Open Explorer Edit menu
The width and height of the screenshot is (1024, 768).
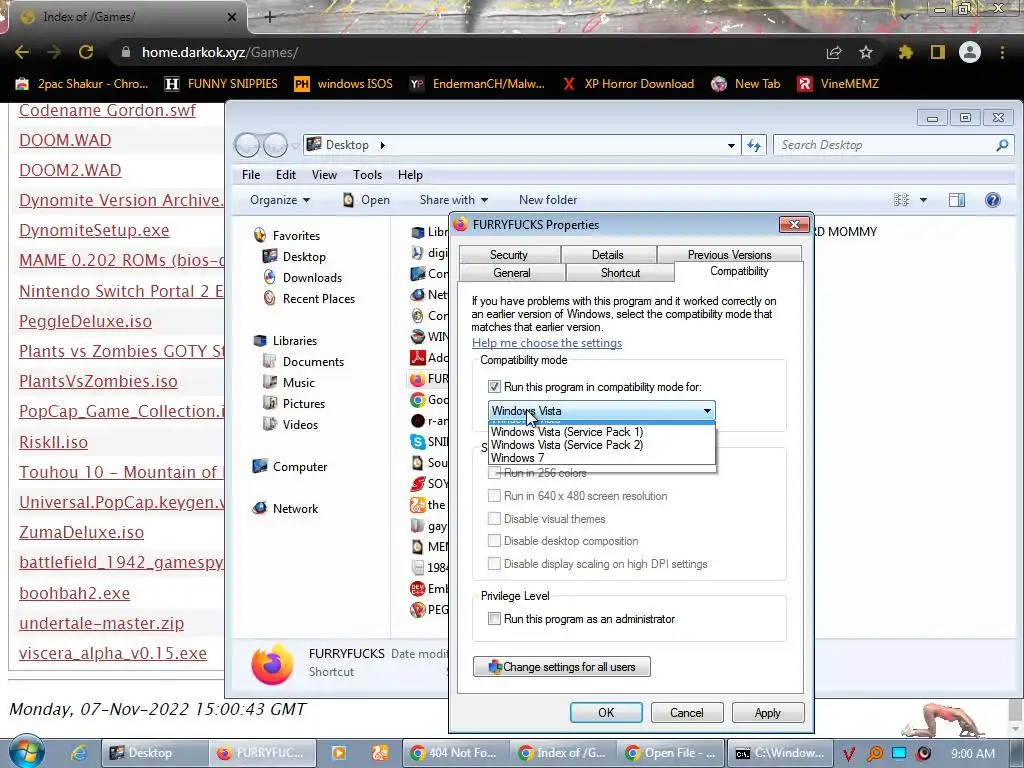tap(285, 175)
